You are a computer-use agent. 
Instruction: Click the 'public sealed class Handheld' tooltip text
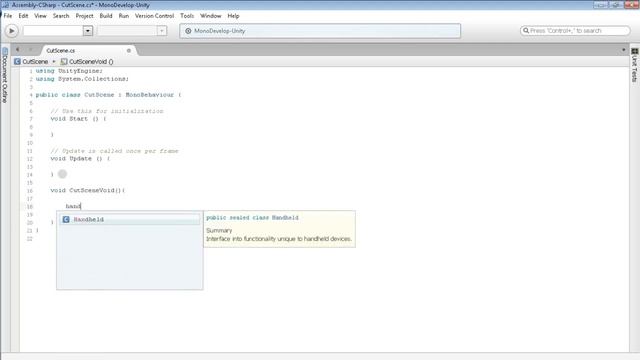point(252,218)
